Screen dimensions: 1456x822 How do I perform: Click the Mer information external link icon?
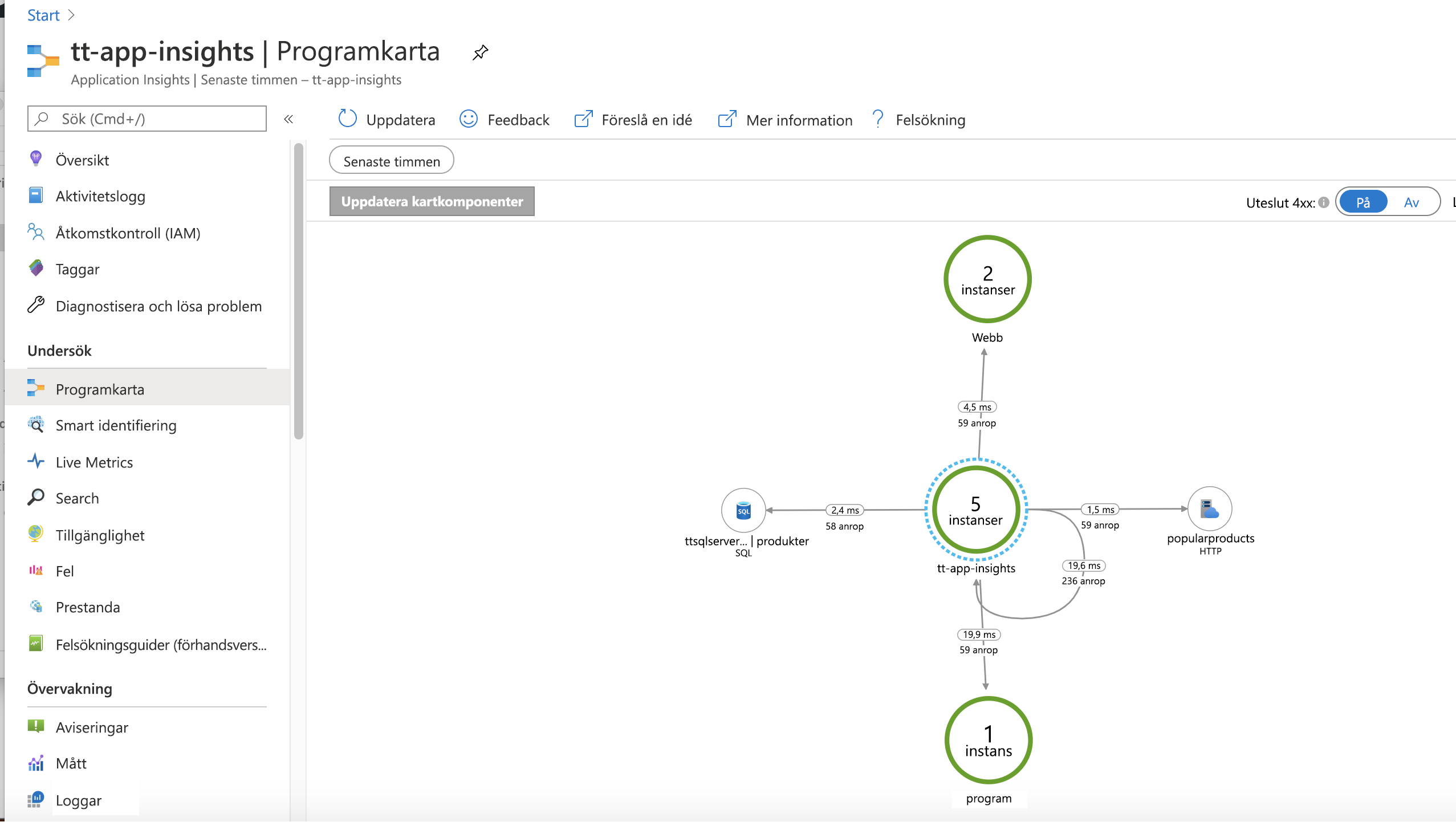click(x=727, y=119)
